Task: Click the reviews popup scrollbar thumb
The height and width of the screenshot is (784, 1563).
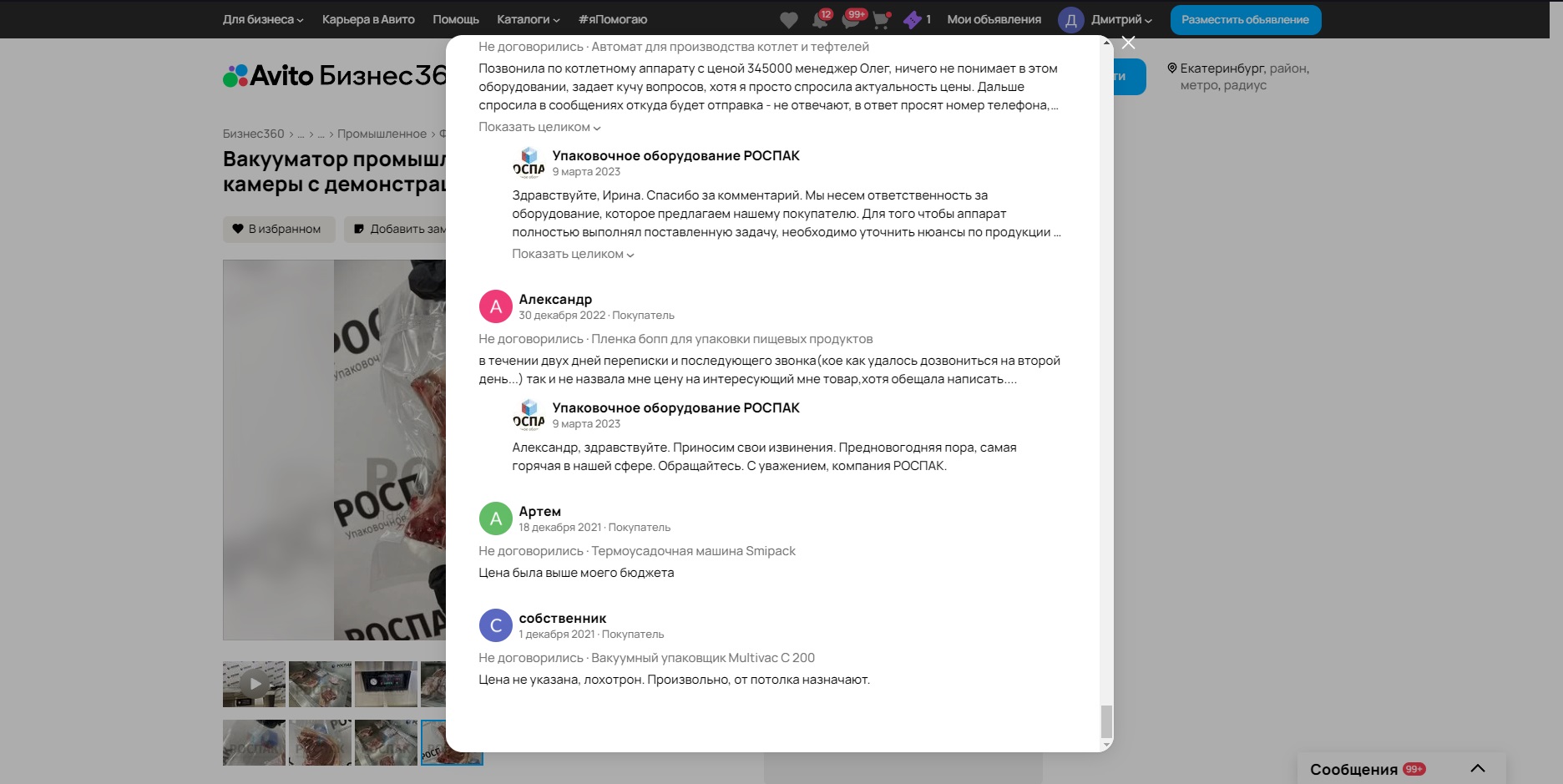Action: click(1106, 721)
